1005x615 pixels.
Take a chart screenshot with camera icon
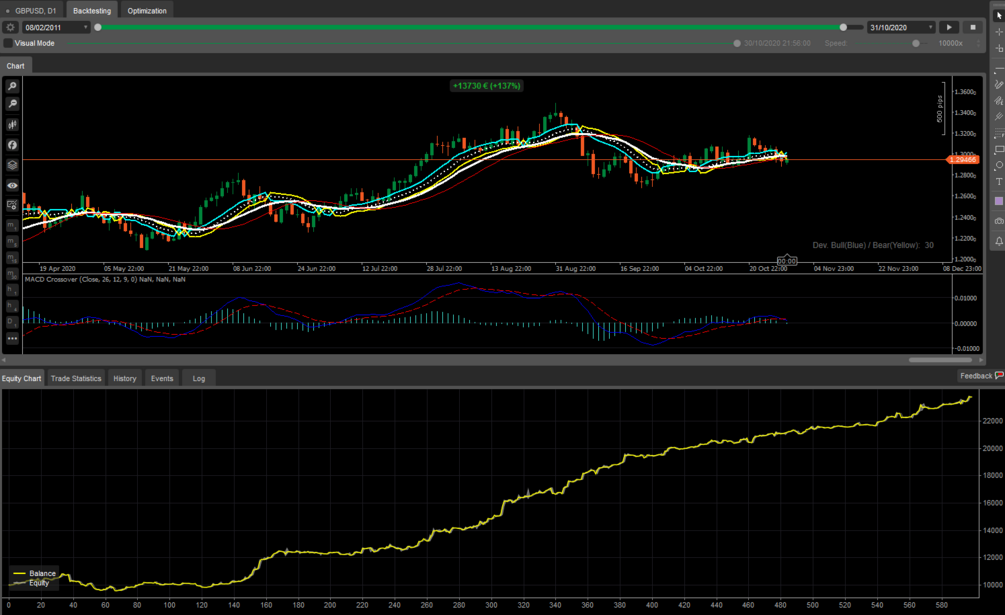999,221
